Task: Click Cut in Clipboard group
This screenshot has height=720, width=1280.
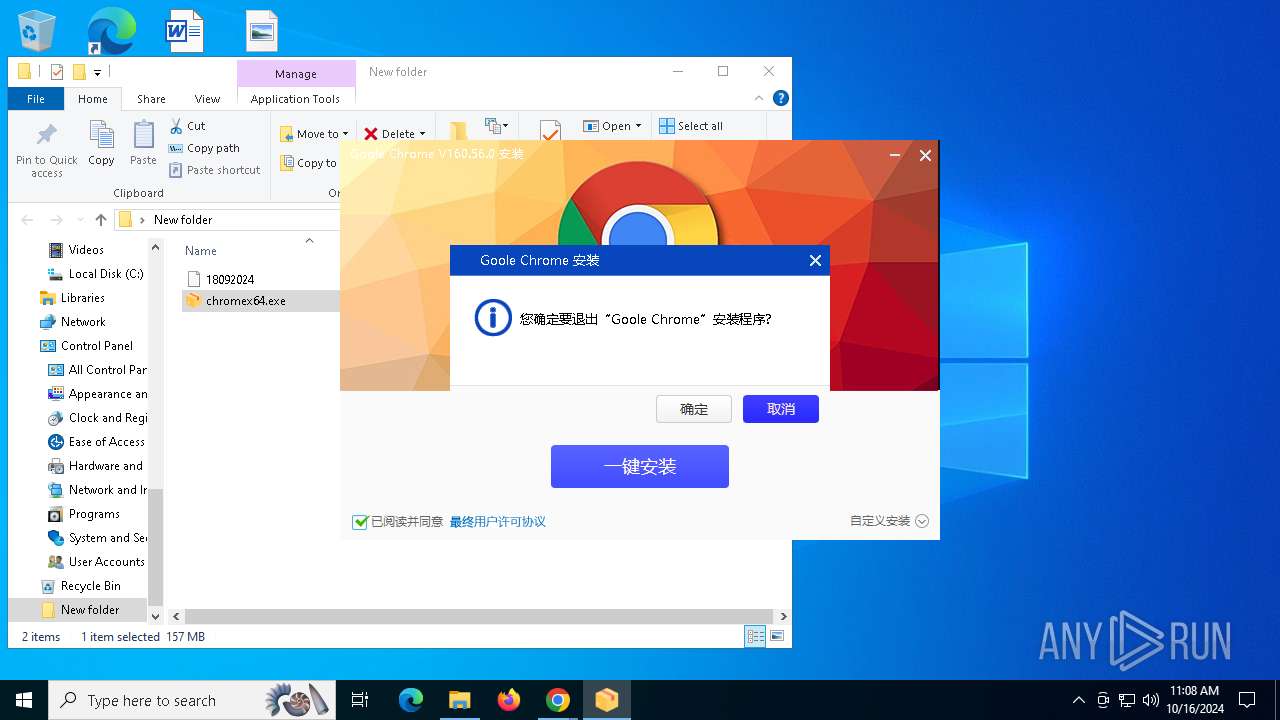Action: pyautogui.click(x=187, y=126)
